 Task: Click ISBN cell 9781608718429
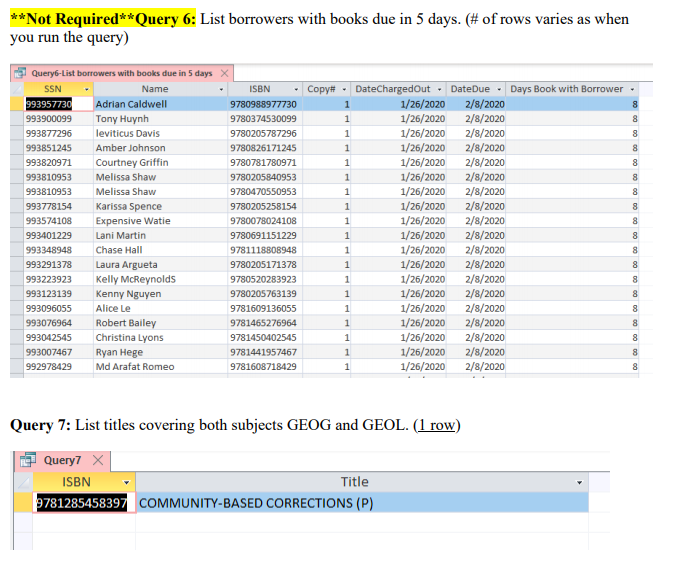(x=263, y=367)
